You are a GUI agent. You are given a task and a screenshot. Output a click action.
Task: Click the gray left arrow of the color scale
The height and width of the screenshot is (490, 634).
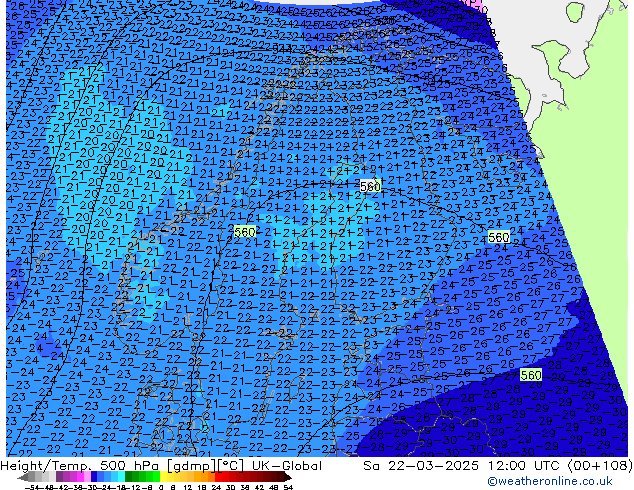22,477
